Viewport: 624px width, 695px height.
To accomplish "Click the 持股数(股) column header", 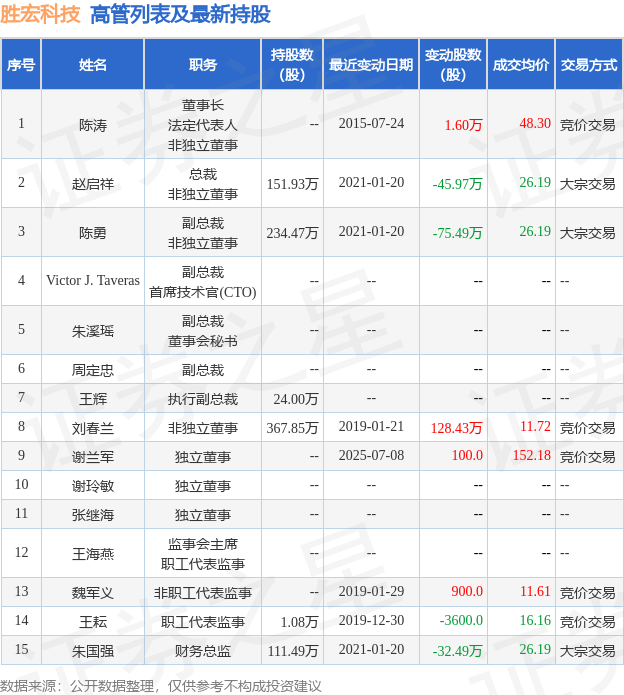I will [x=292, y=65].
